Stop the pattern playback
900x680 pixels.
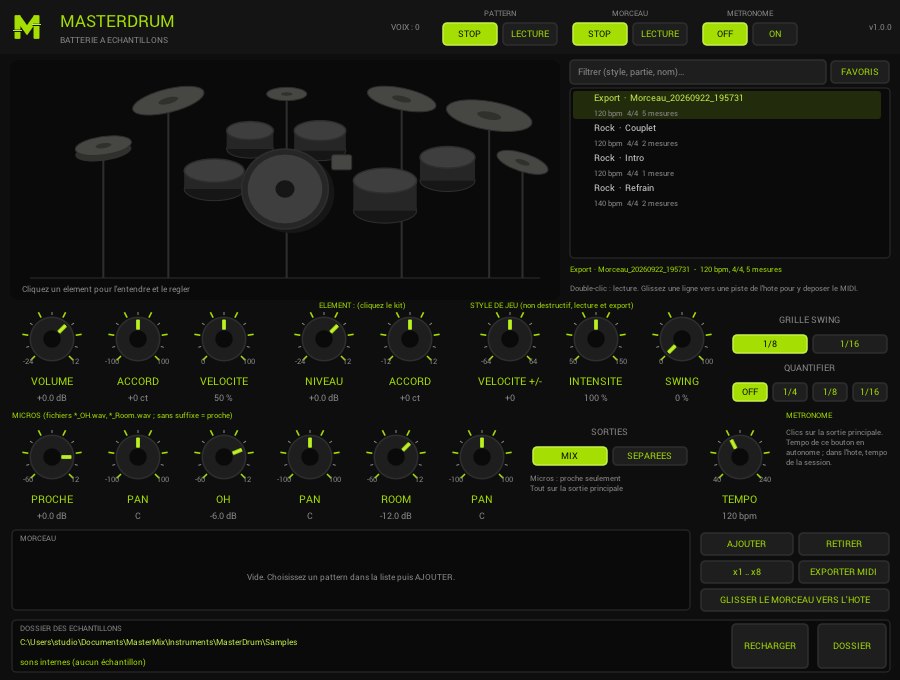pos(470,34)
